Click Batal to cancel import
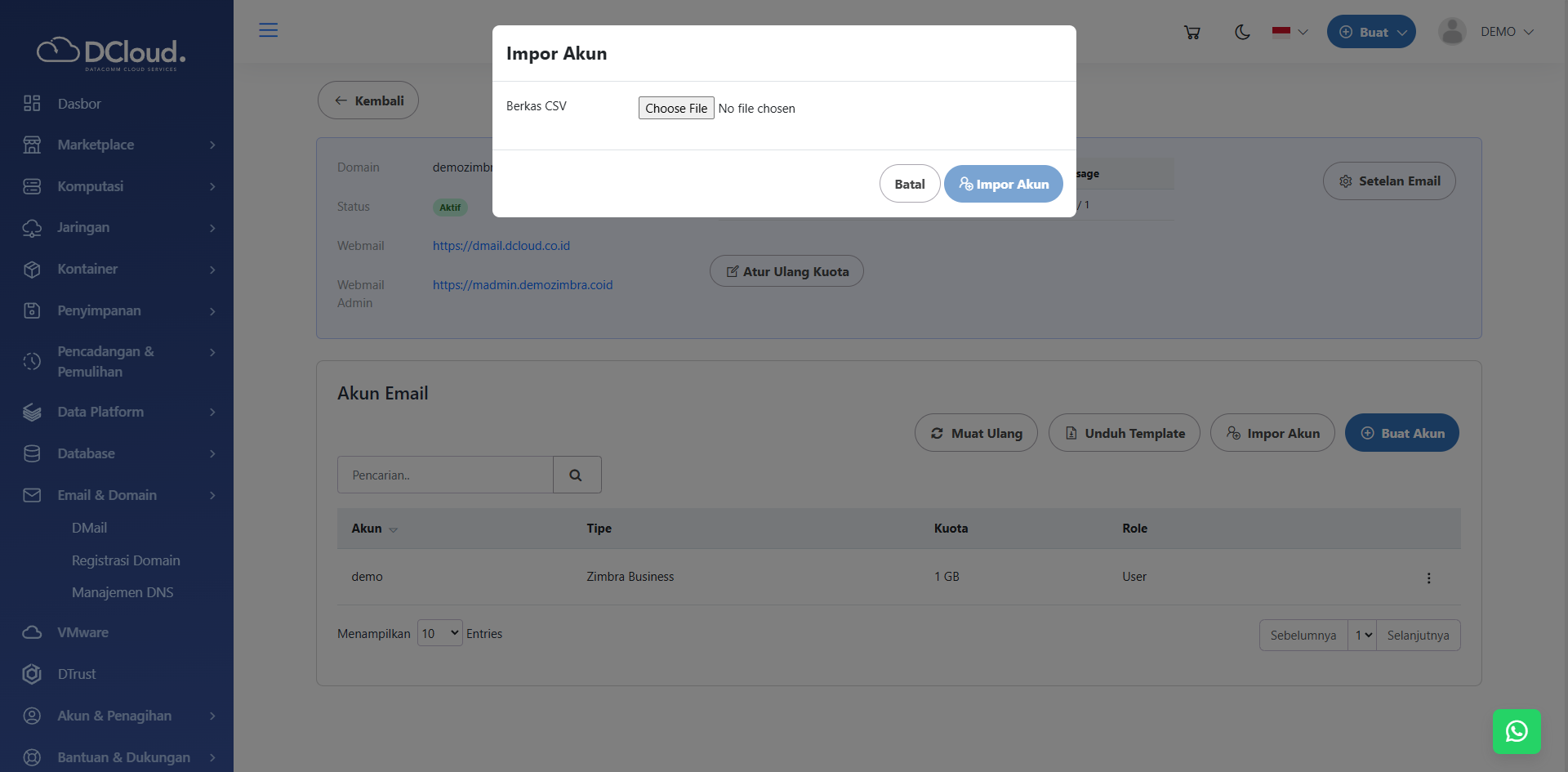The image size is (1568, 772). 909,184
